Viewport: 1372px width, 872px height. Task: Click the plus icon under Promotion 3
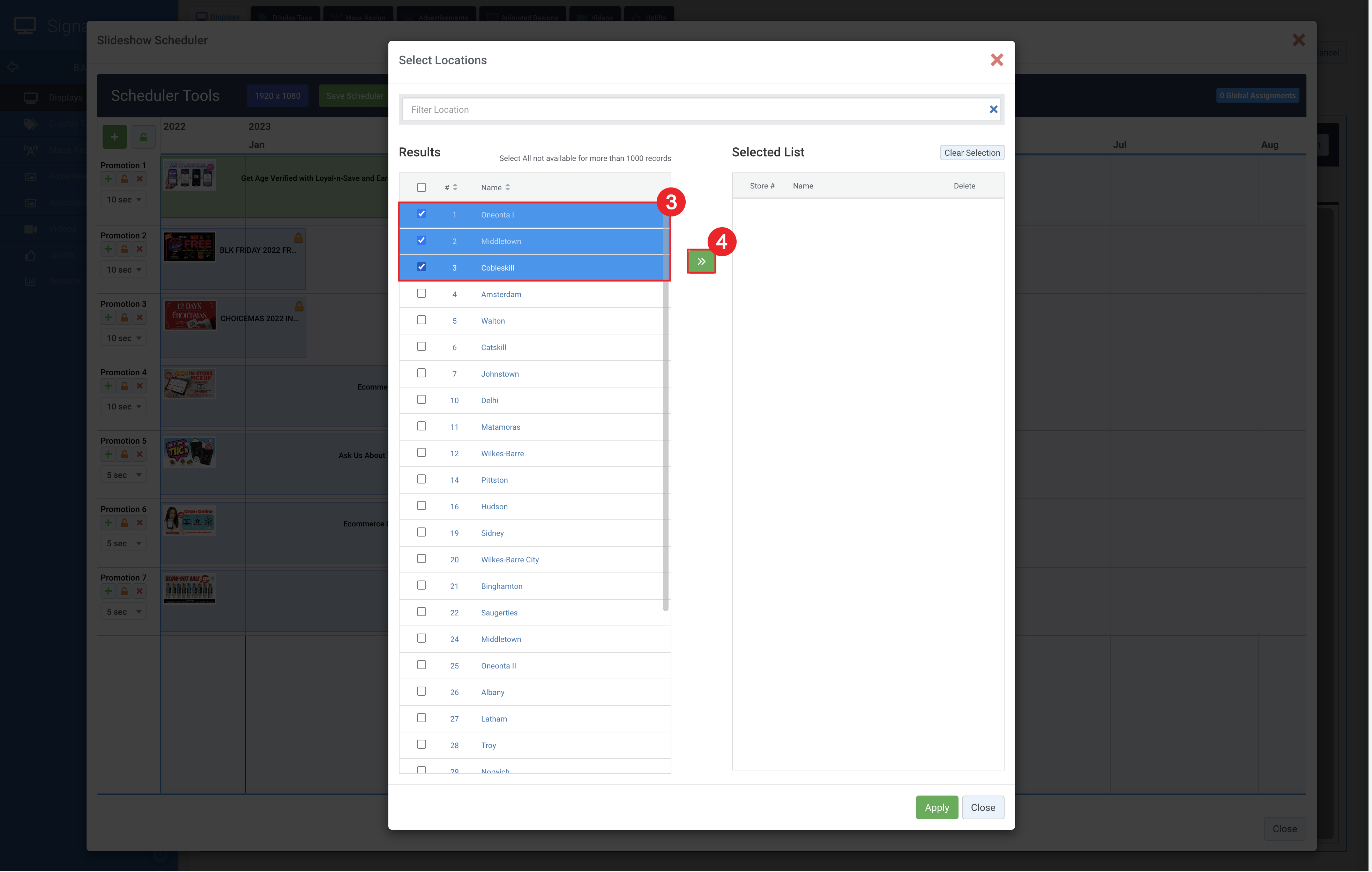click(x=108, y=317)
